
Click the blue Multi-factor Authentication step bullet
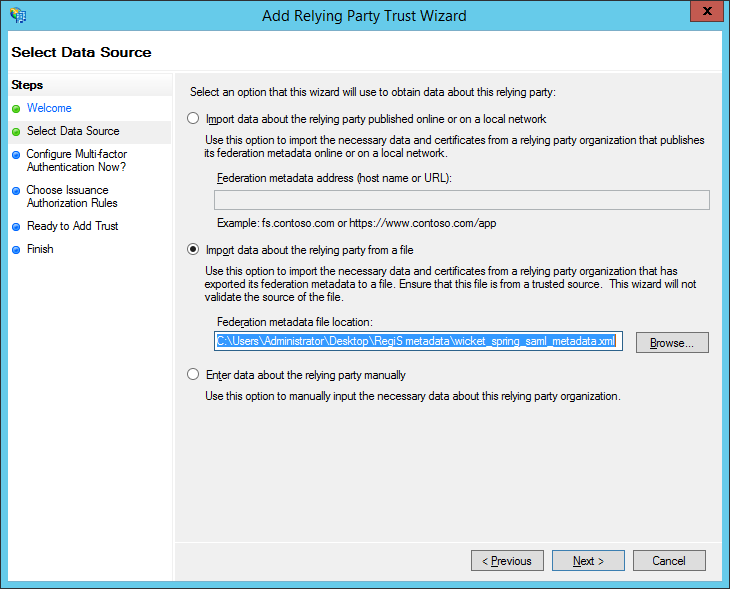coord(16,155)
